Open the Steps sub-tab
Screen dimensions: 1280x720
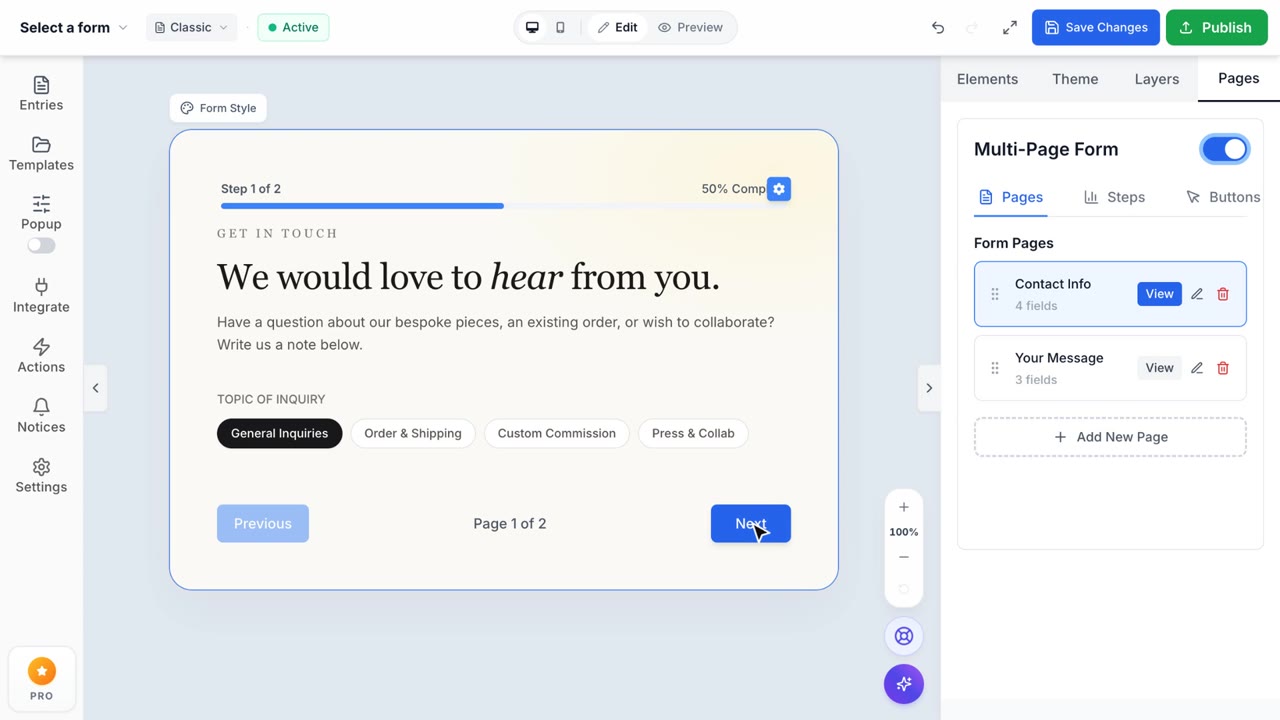[x=1114, y=197]
